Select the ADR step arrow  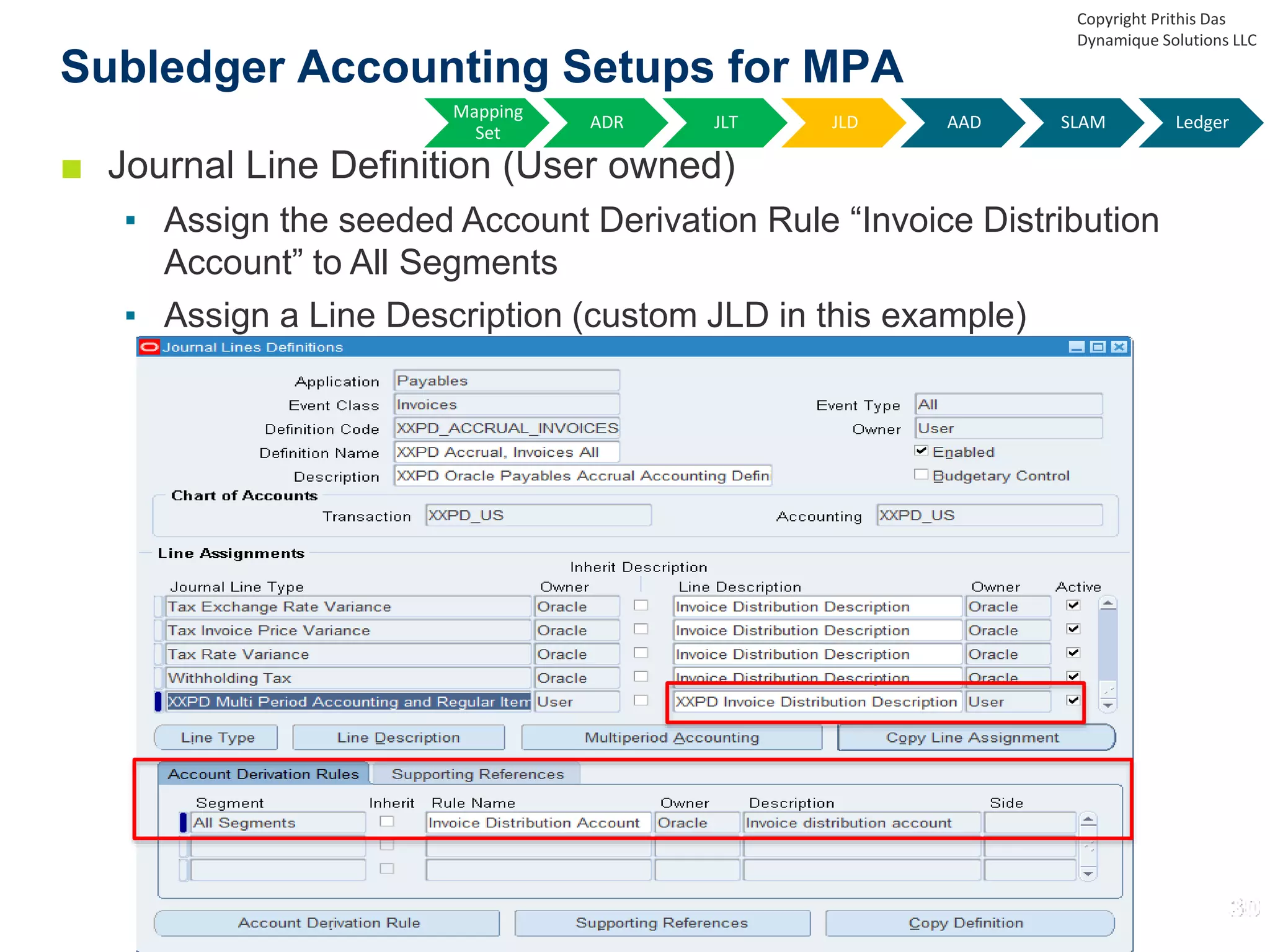[x=606, y=122]
